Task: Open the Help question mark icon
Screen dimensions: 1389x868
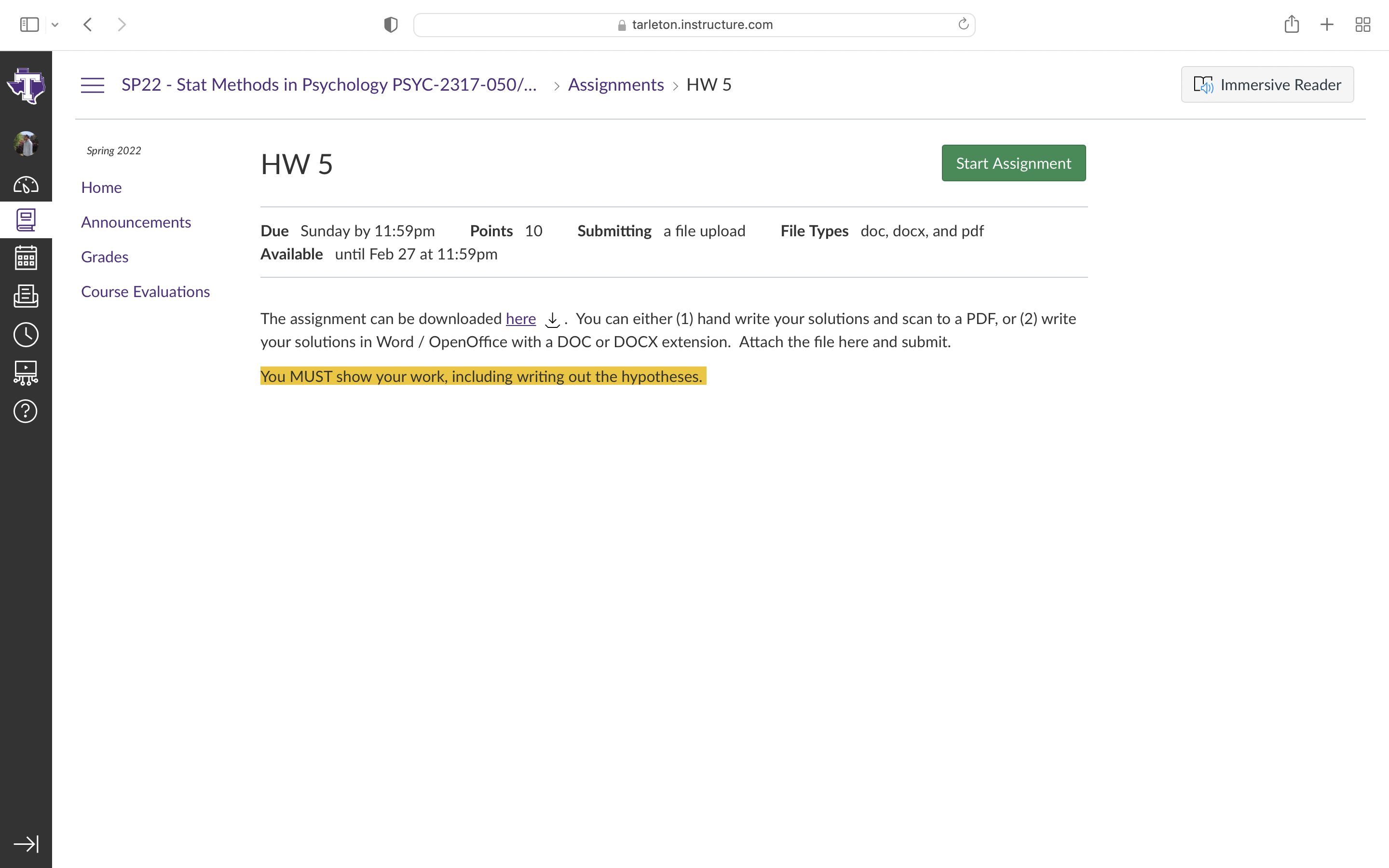Action: (26, 411)
